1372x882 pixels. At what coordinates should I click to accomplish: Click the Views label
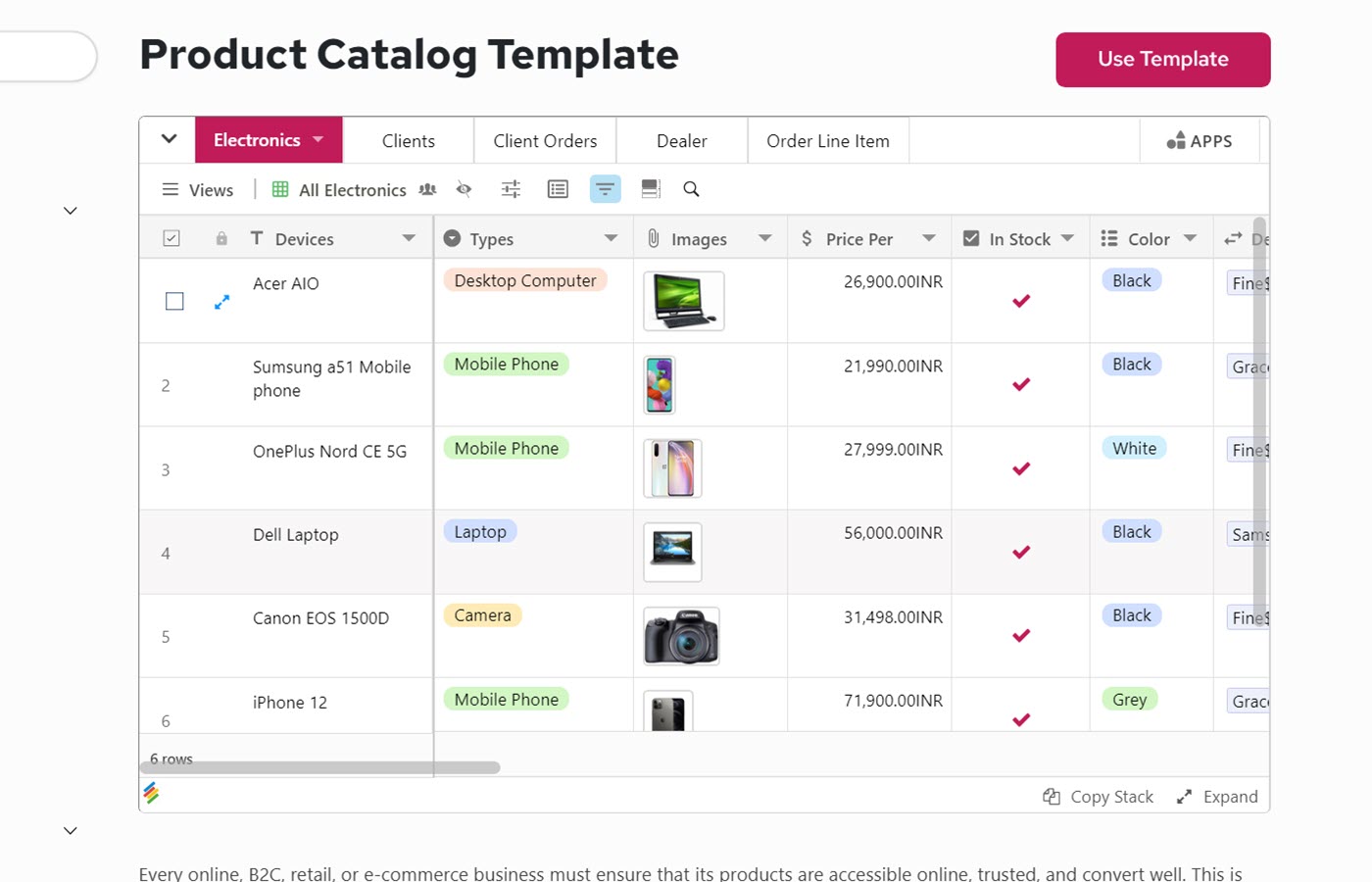coord(211,190)
